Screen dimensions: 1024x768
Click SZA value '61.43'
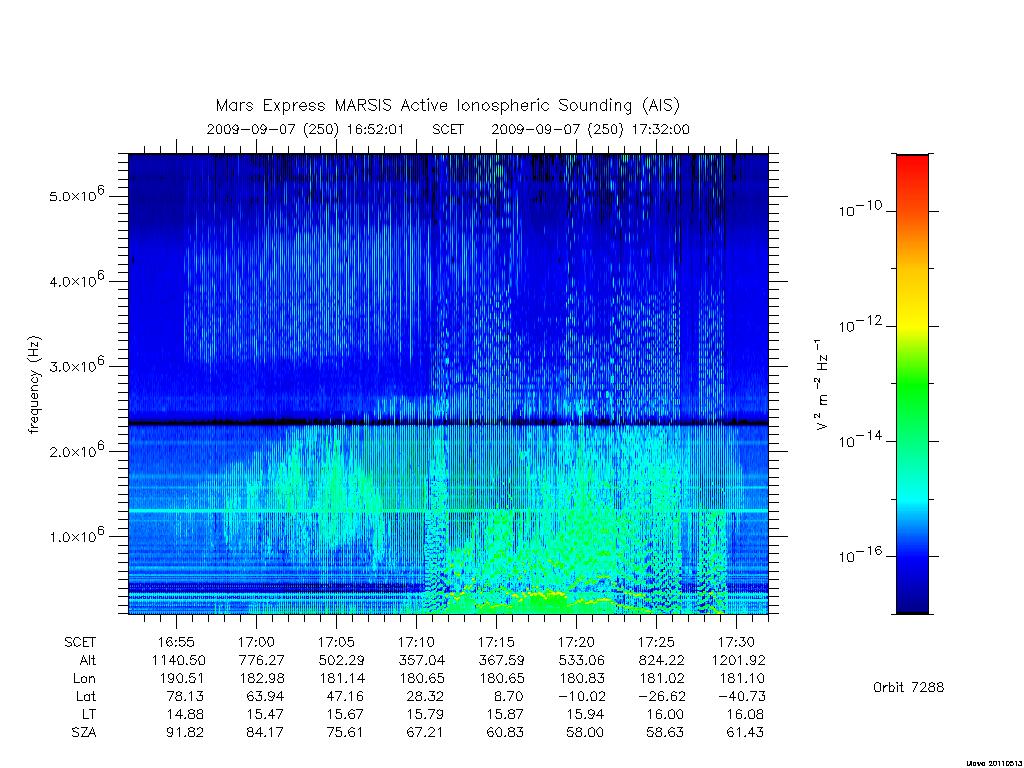point(745,733)
